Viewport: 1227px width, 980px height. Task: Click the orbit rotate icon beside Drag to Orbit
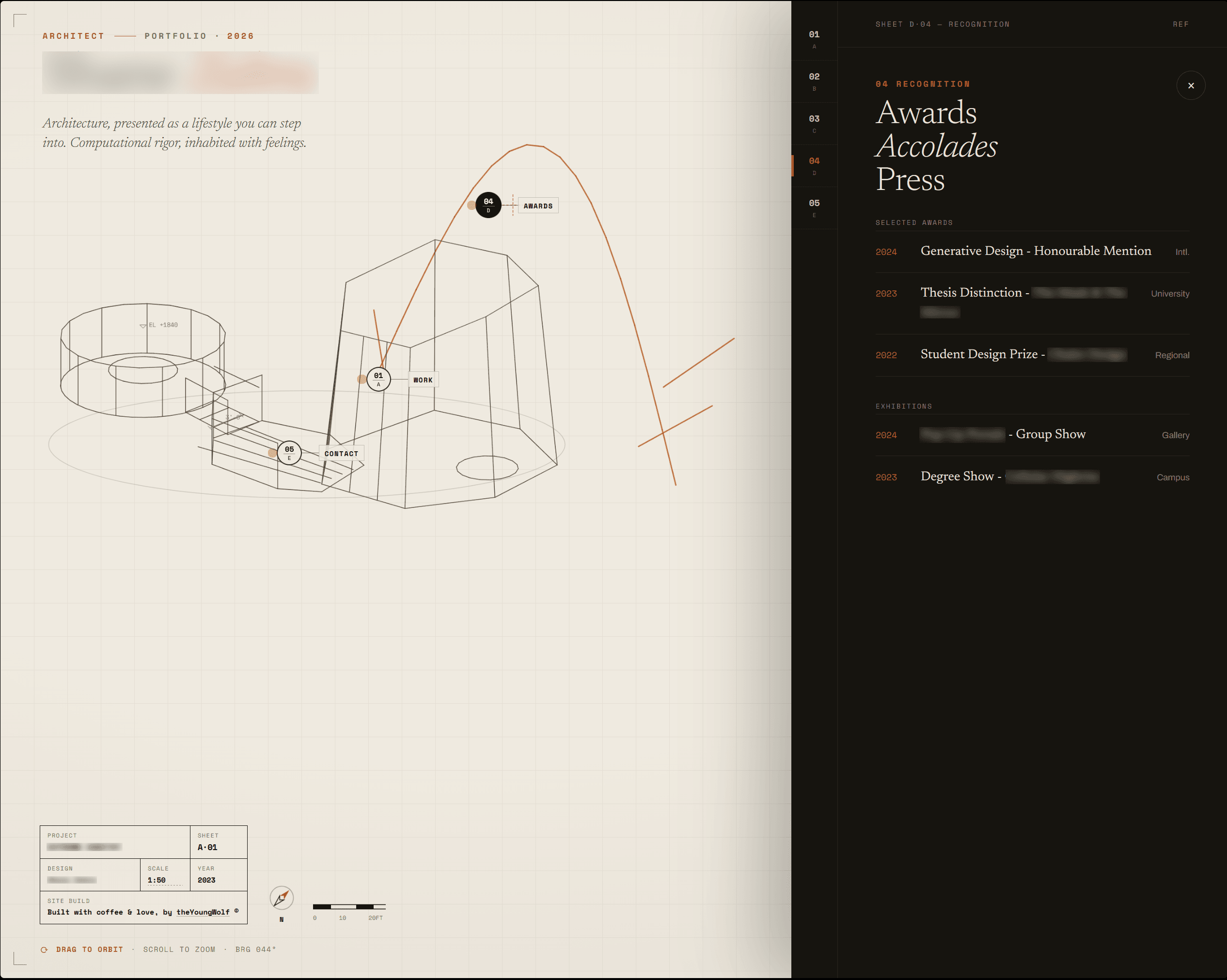(45, 949)
